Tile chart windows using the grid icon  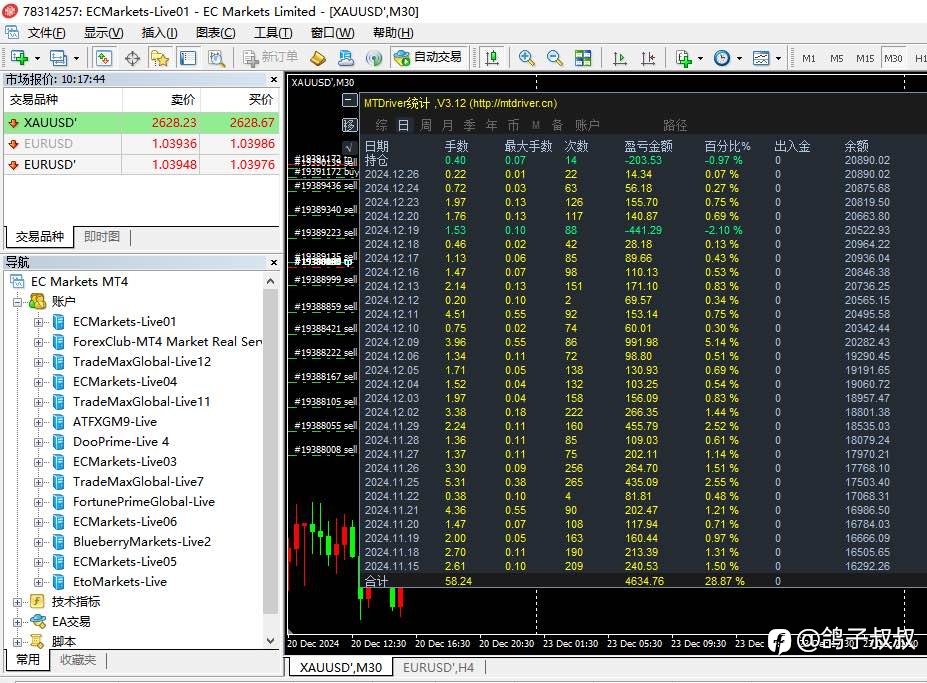pyautogui.click(x=583, y=57)
